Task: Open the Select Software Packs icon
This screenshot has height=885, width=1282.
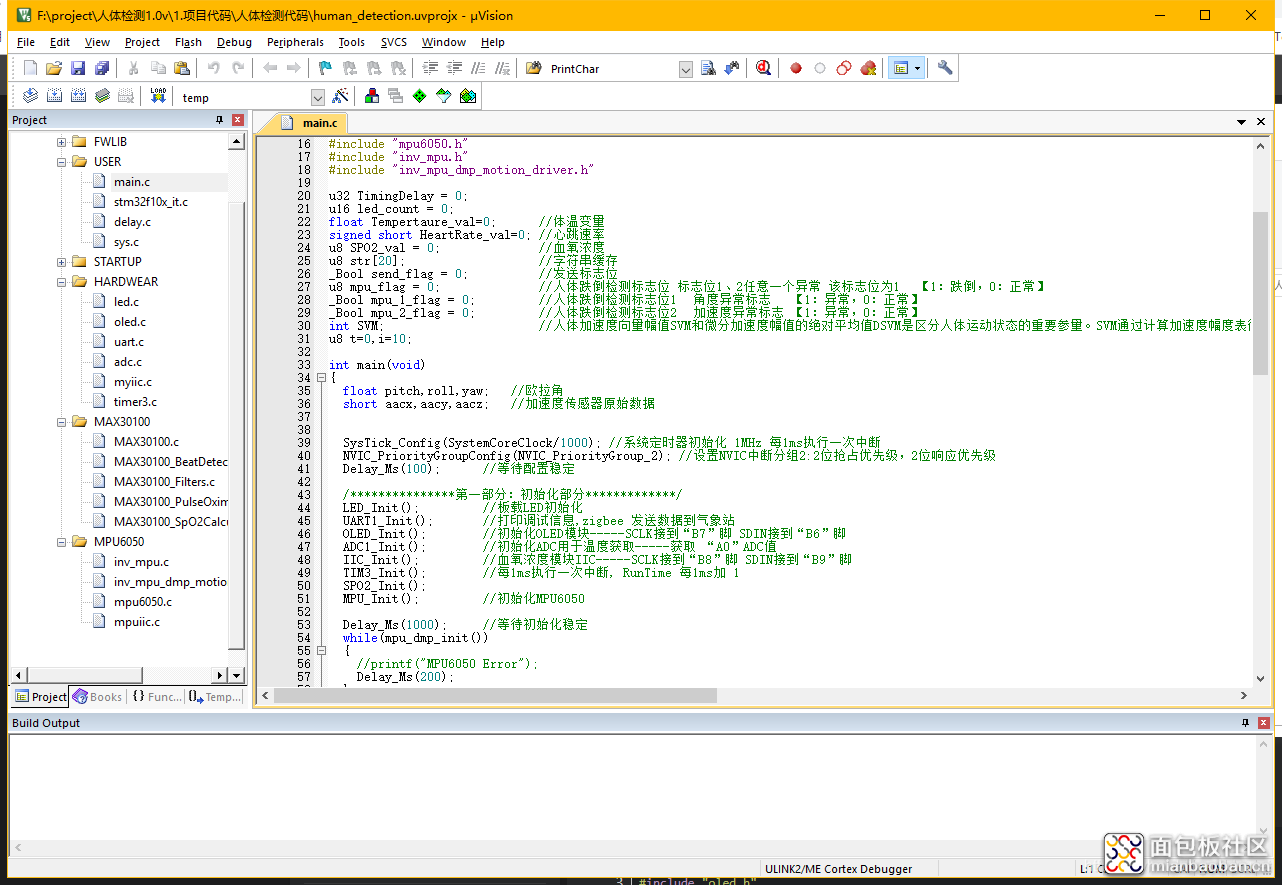Action: coord(443,96)
